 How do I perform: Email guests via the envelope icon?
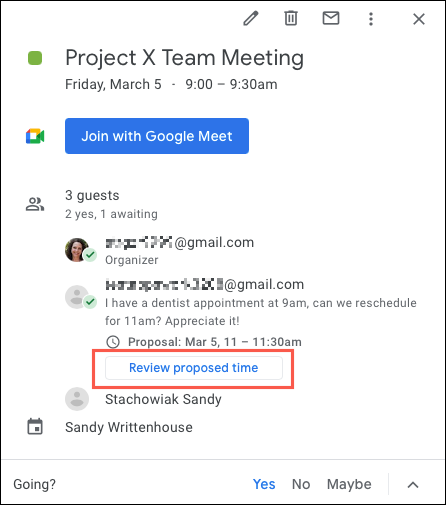pos(331,18)
